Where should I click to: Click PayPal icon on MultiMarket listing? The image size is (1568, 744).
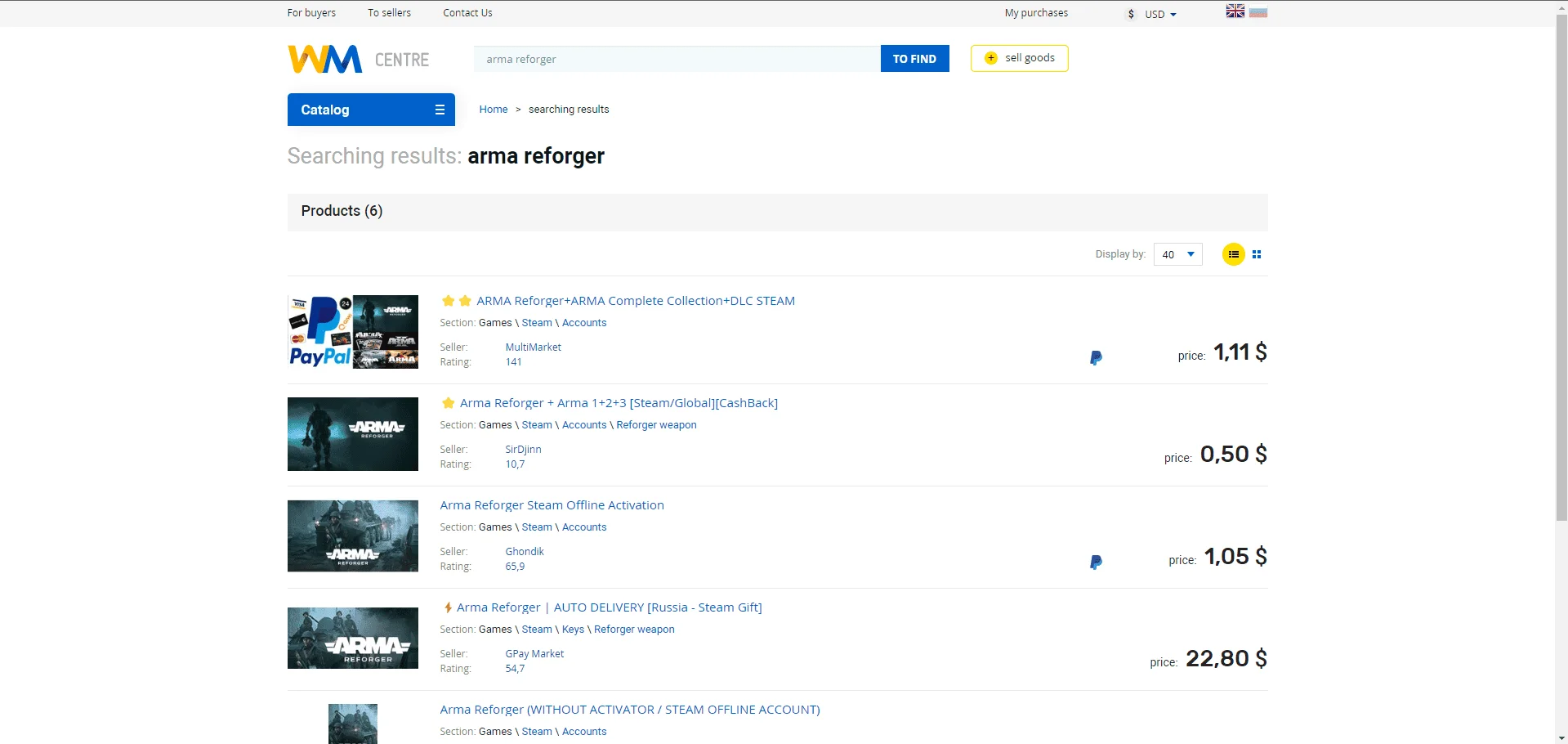pos(1096,357)
